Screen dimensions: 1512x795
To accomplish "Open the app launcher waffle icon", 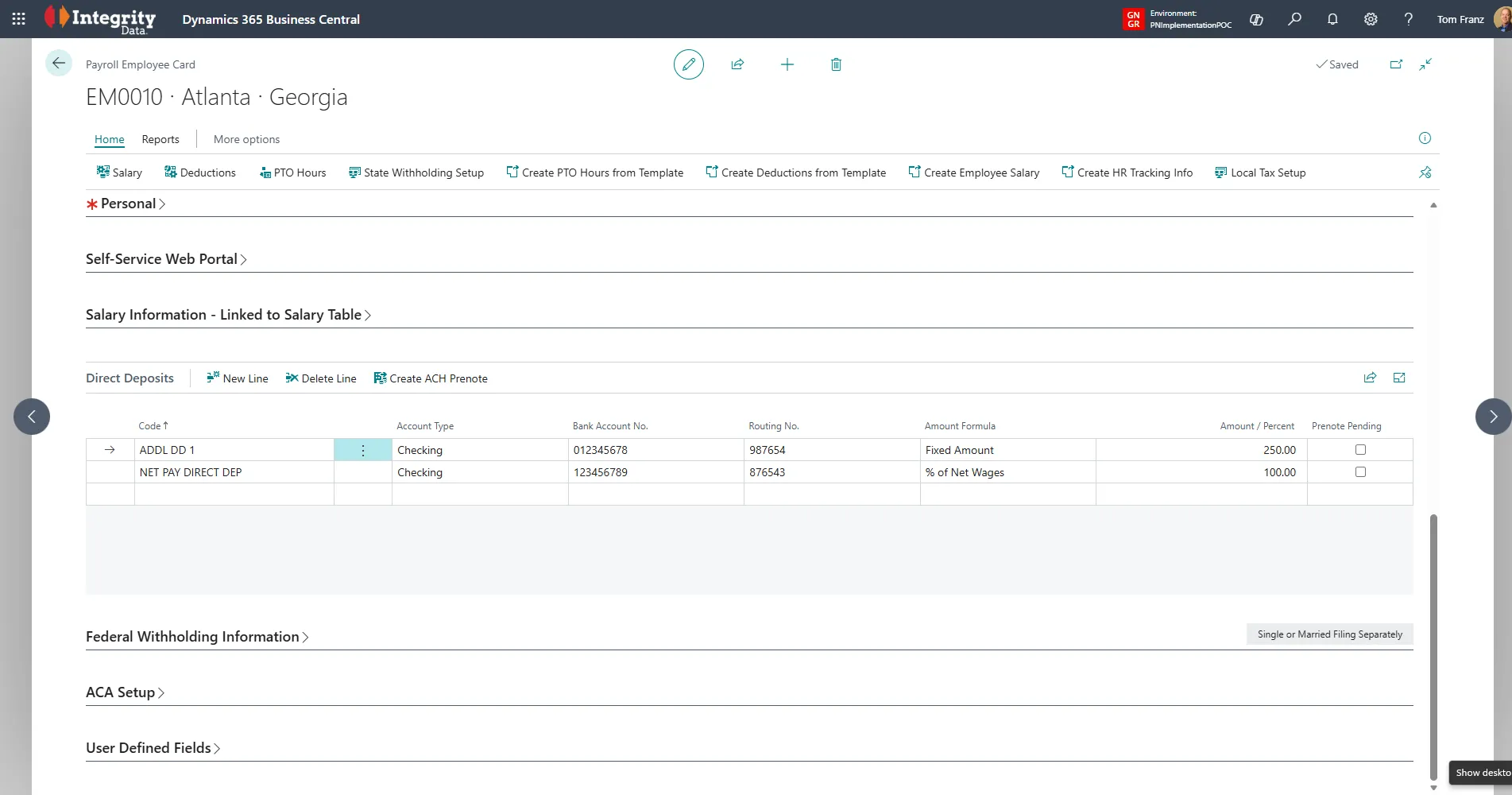I will click(19, 19).
